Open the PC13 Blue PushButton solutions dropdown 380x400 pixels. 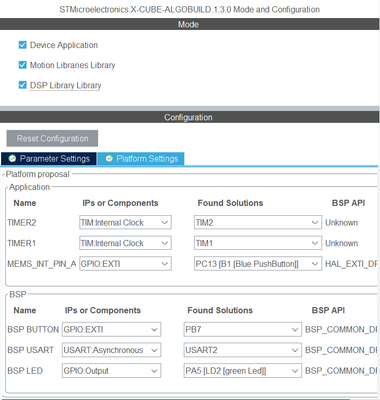pyautogui.click(x=258, y=264)
